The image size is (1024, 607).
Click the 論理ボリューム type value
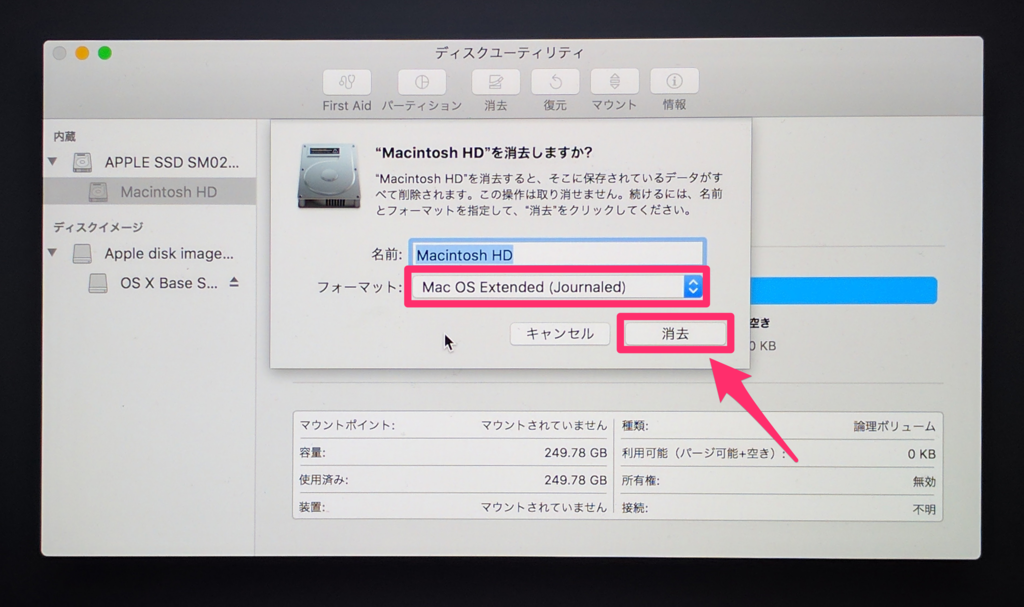pyautogui.click(x=894, y=427)
